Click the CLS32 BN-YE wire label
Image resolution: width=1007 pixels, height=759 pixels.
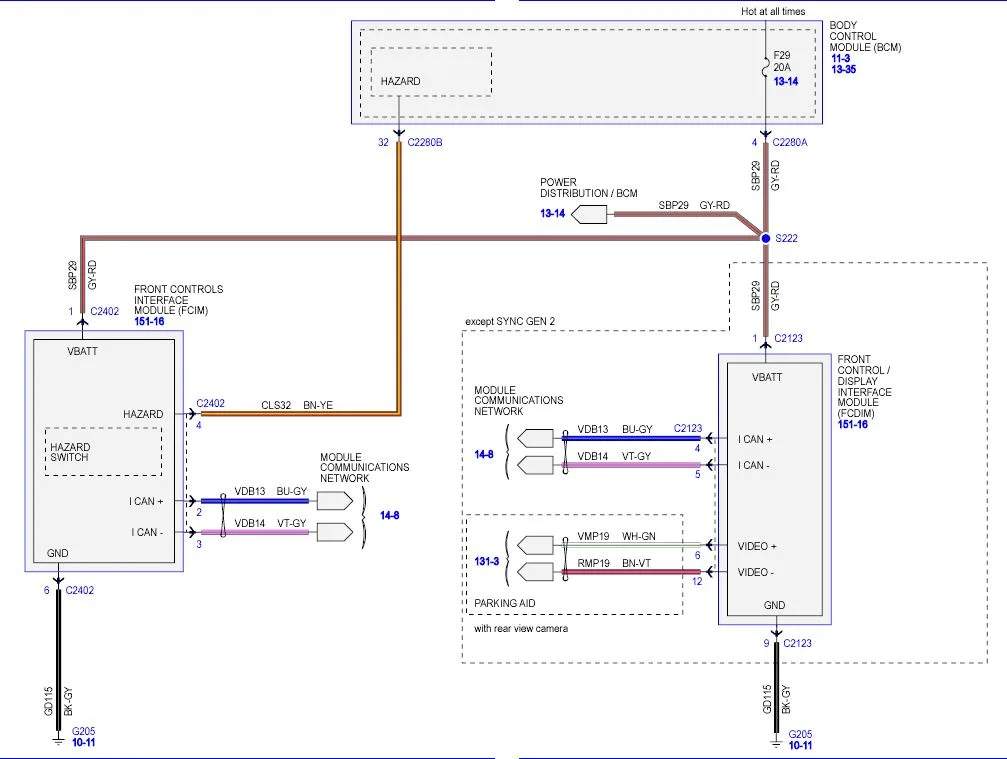[x=297, y=406]
